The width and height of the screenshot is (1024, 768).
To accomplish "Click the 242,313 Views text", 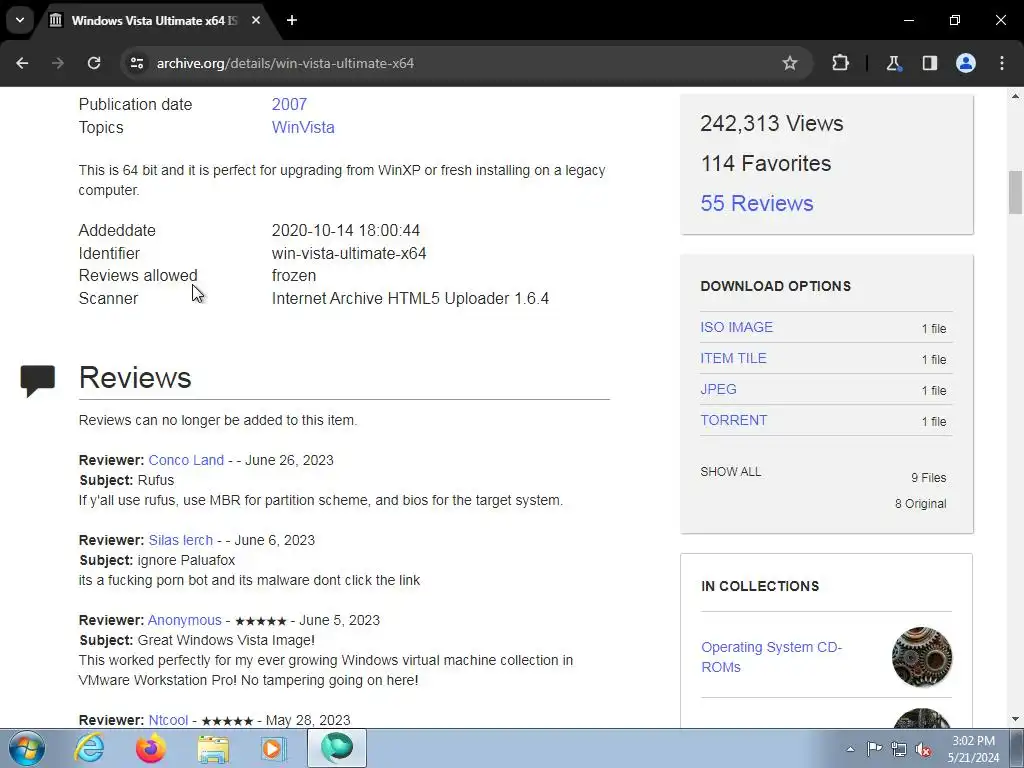I will (771, 123).
